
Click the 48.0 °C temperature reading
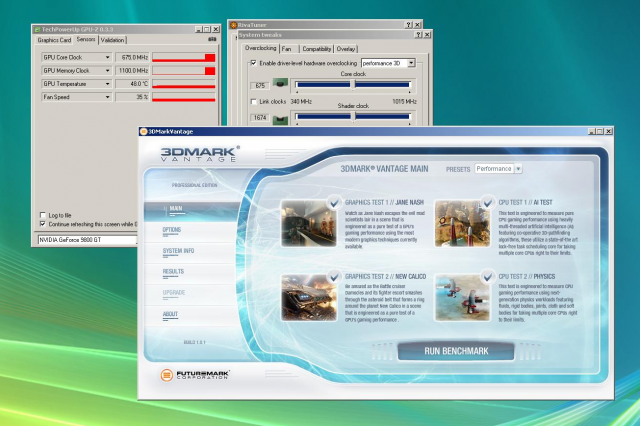pos(132,84)
